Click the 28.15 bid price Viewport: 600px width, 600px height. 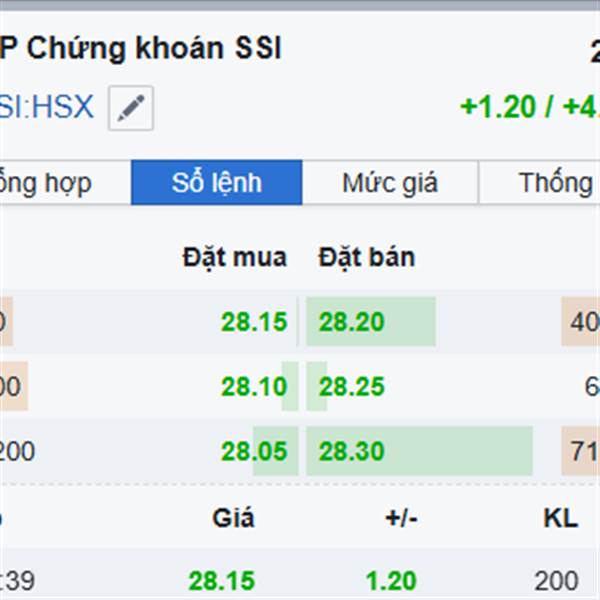pos(254,322)
